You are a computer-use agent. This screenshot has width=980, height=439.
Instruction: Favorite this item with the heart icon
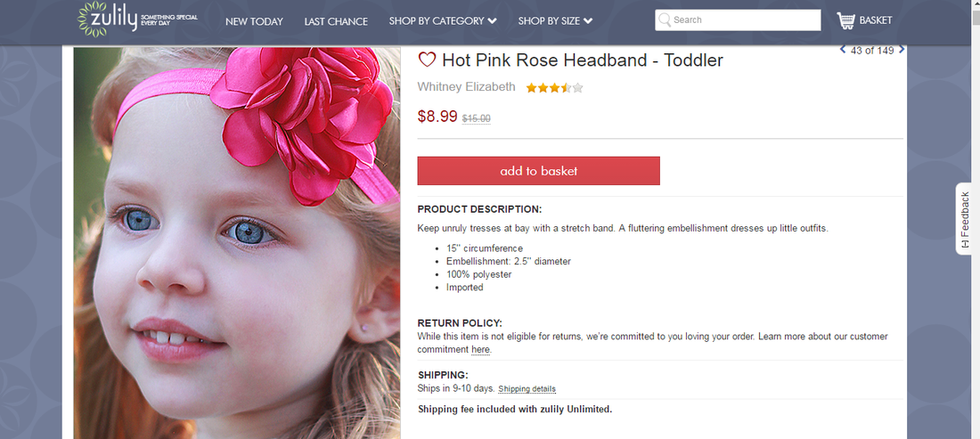(427, 60)
